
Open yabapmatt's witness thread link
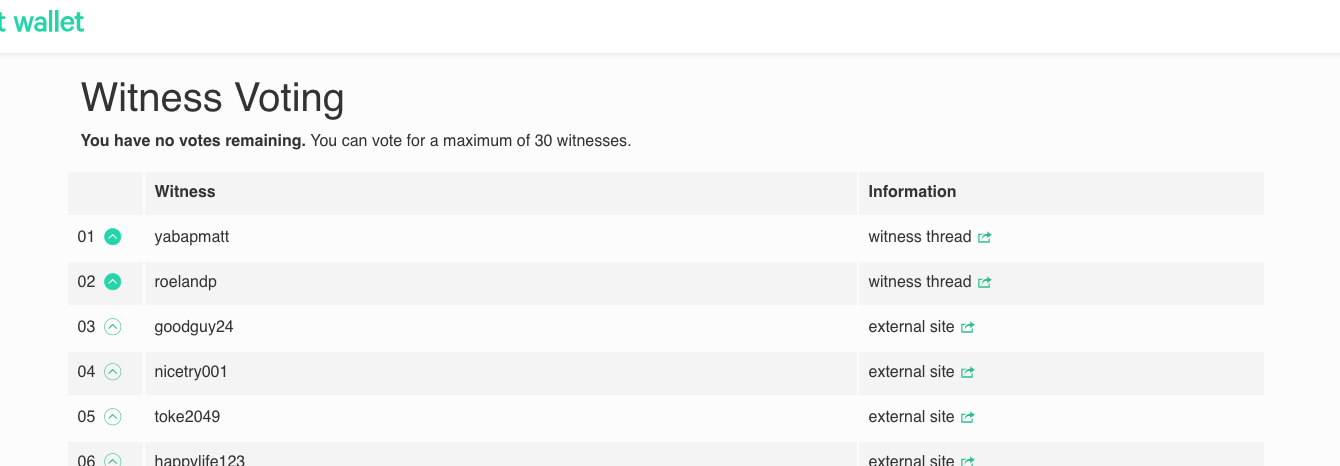(919, 237)
